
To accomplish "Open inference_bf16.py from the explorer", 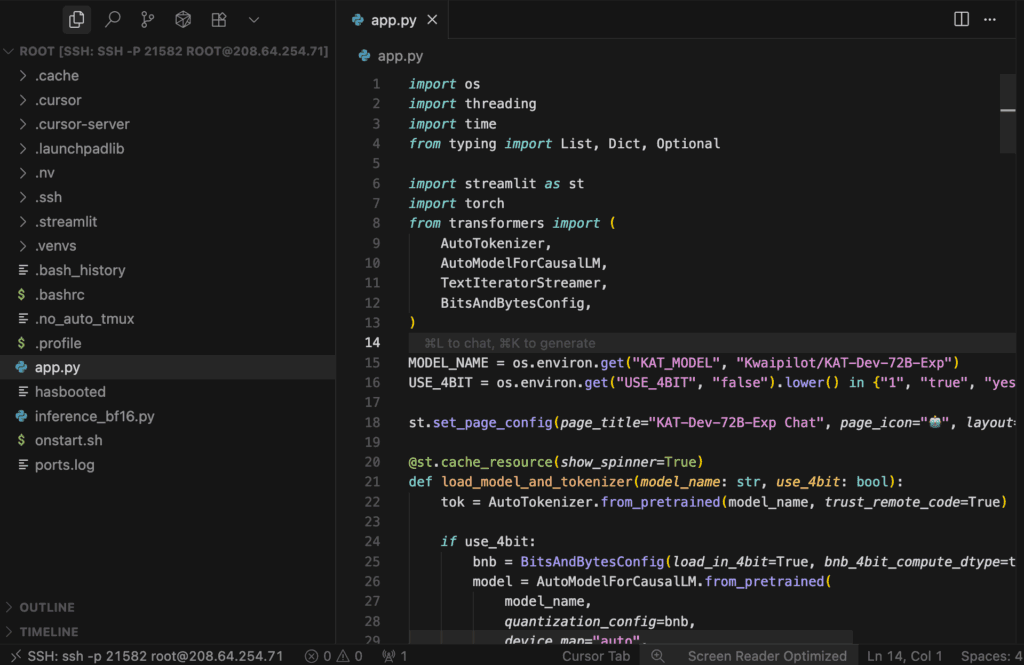I will [x=94, y=416].
